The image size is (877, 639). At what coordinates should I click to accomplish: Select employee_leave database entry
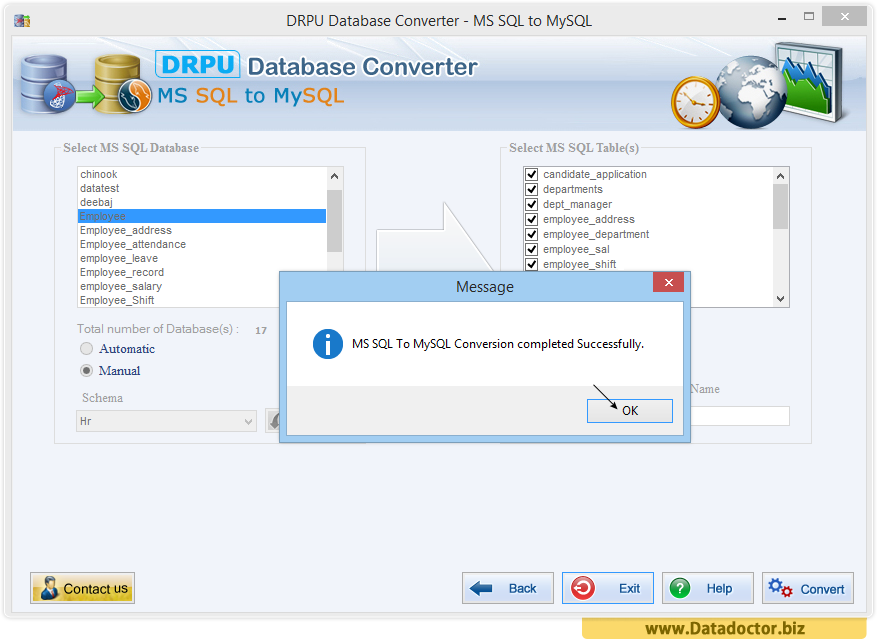point(202,259)
